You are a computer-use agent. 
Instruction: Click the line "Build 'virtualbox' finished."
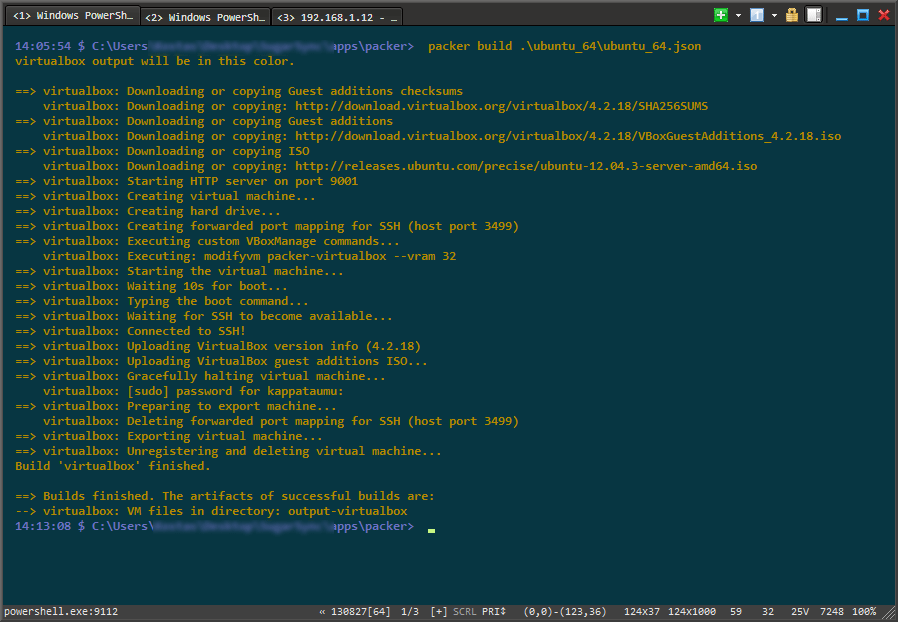pyautogui.click(x=113, y=466)
